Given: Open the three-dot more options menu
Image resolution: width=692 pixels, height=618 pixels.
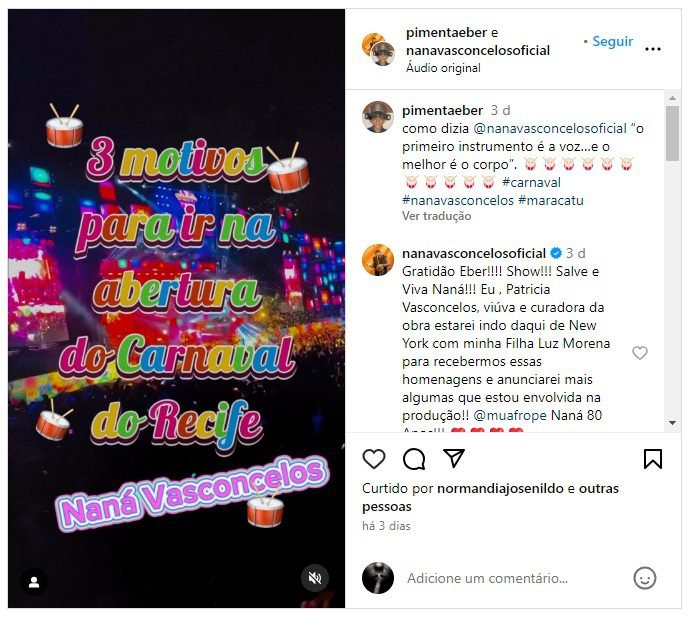Looking at the screenshot, I should pos(653,49).
